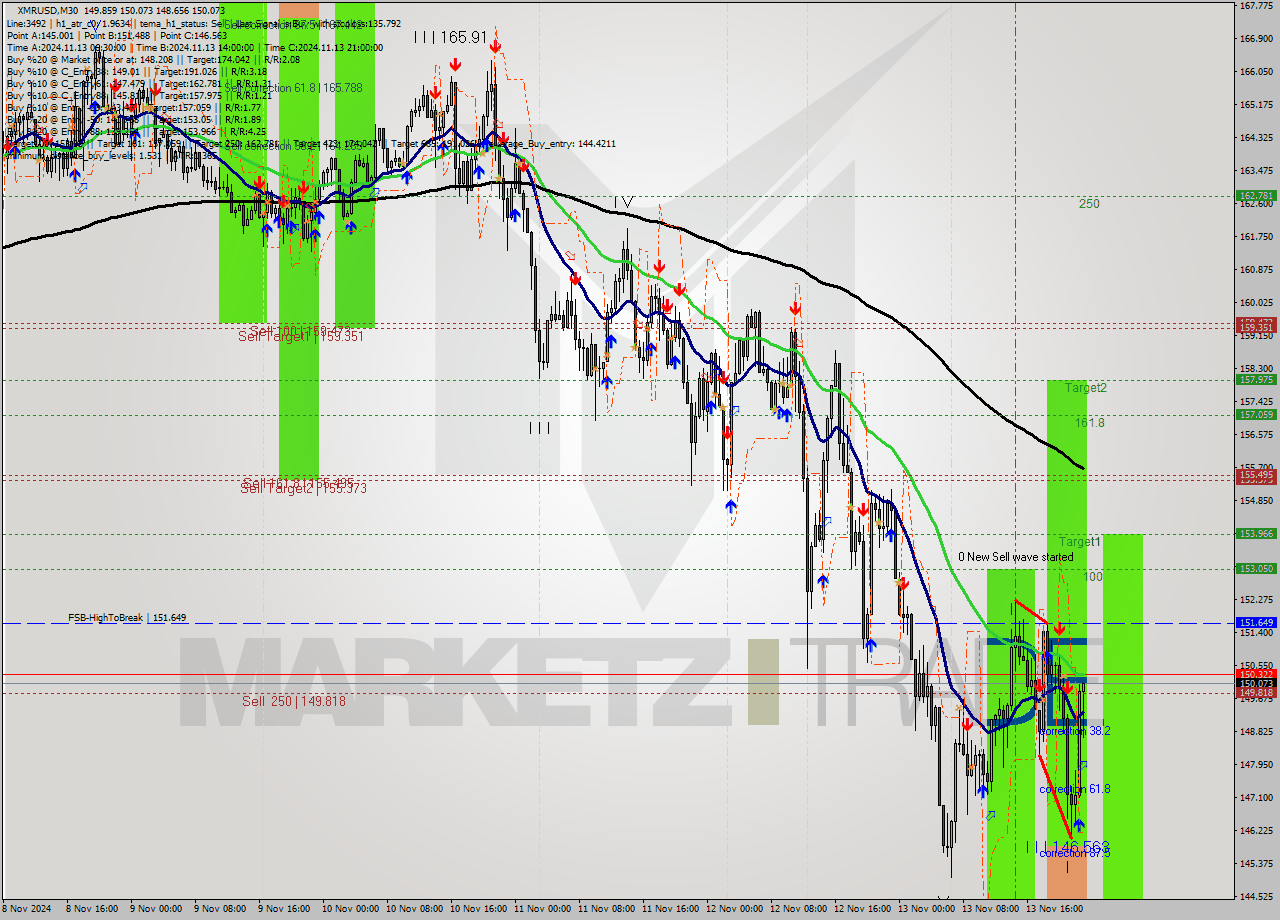1280x920 pixels.
Task: Click the 8 Nov 16:00 time label
Action: click(91, 910)
